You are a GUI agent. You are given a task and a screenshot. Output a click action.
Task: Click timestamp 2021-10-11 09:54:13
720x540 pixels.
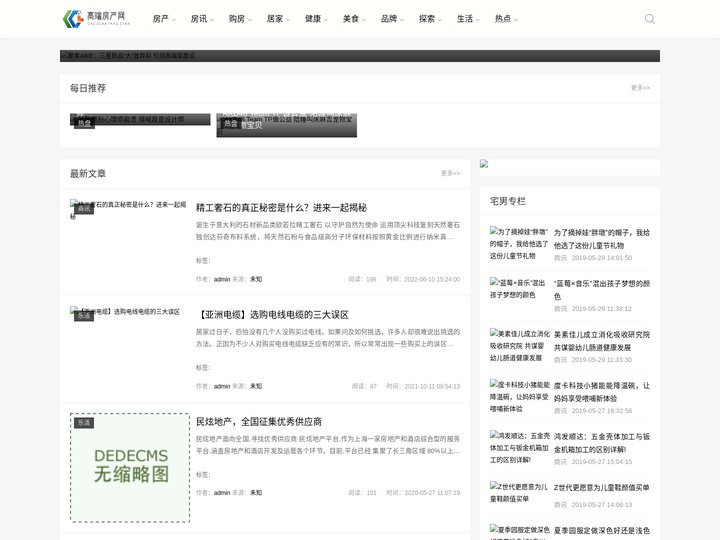pyautogui.click(x=432, y=386)
